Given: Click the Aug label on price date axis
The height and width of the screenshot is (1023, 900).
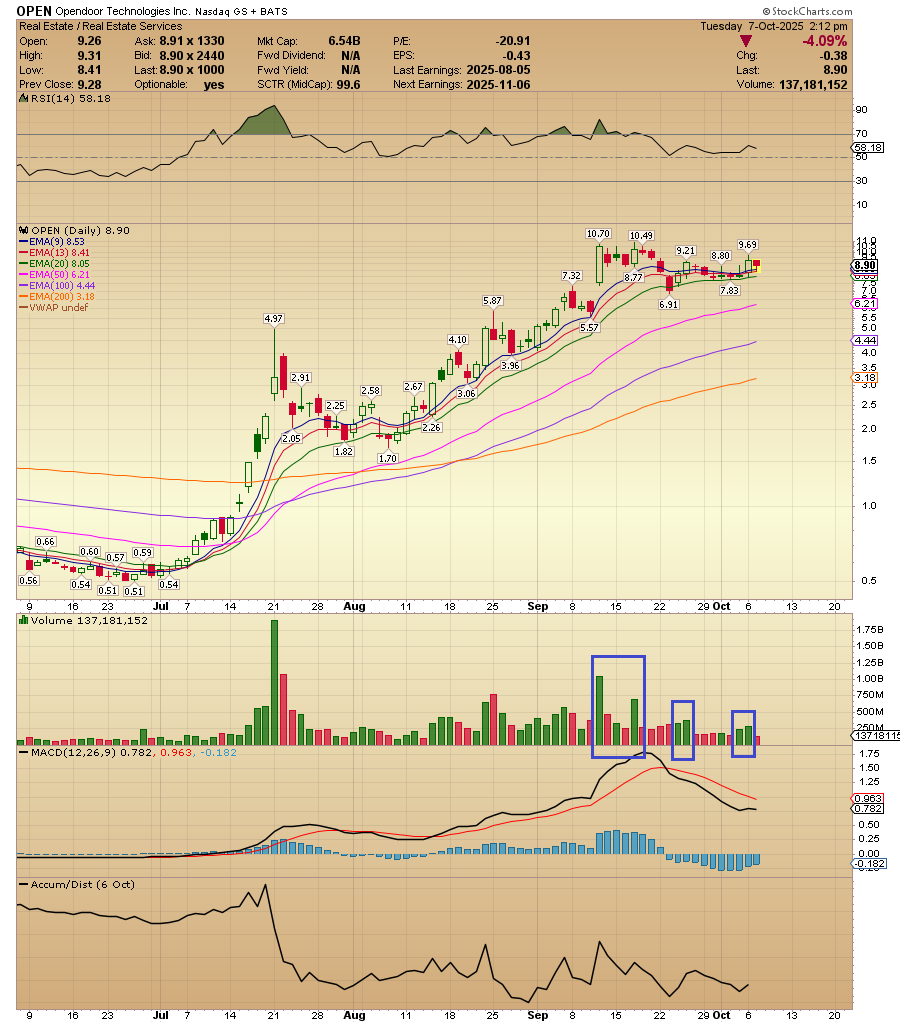Looking at the screenshot, I should tap(354, 606).
